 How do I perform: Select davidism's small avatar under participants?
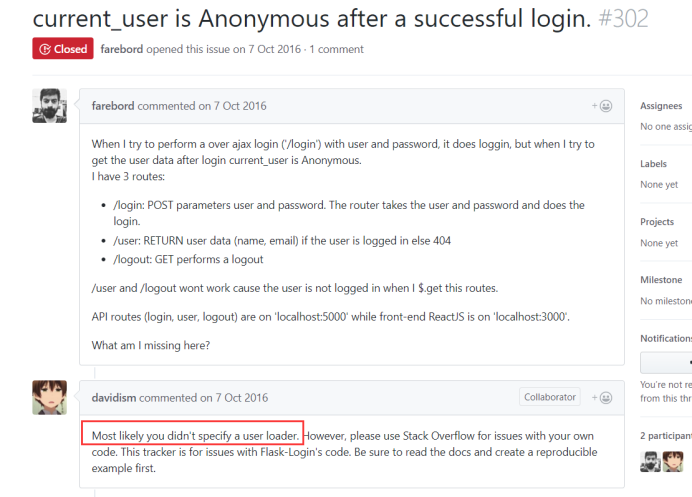coord(673,462)
